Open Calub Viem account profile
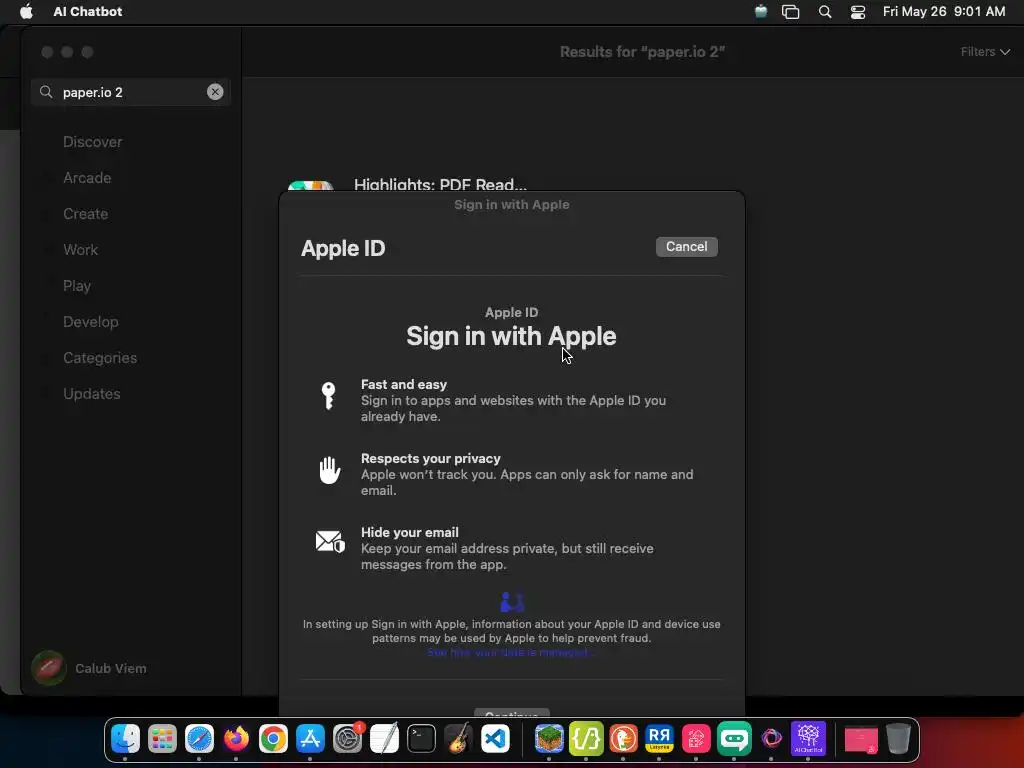Viewport: 1024px width, 768px height. tap(89, 668)
